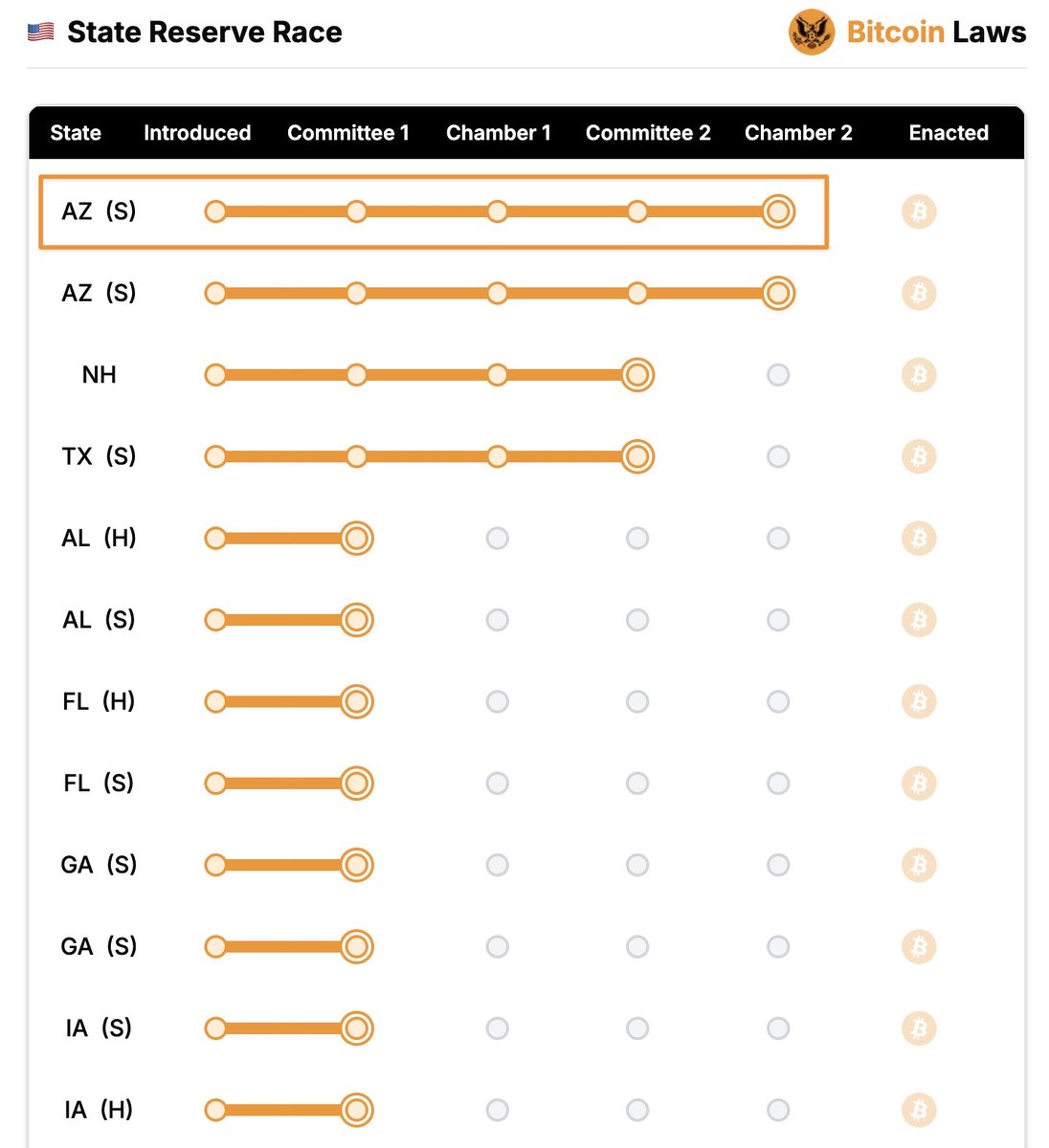The width and height of the screenshot is (1049, 1148).
Task: Click the State column header
Action: 76,133
